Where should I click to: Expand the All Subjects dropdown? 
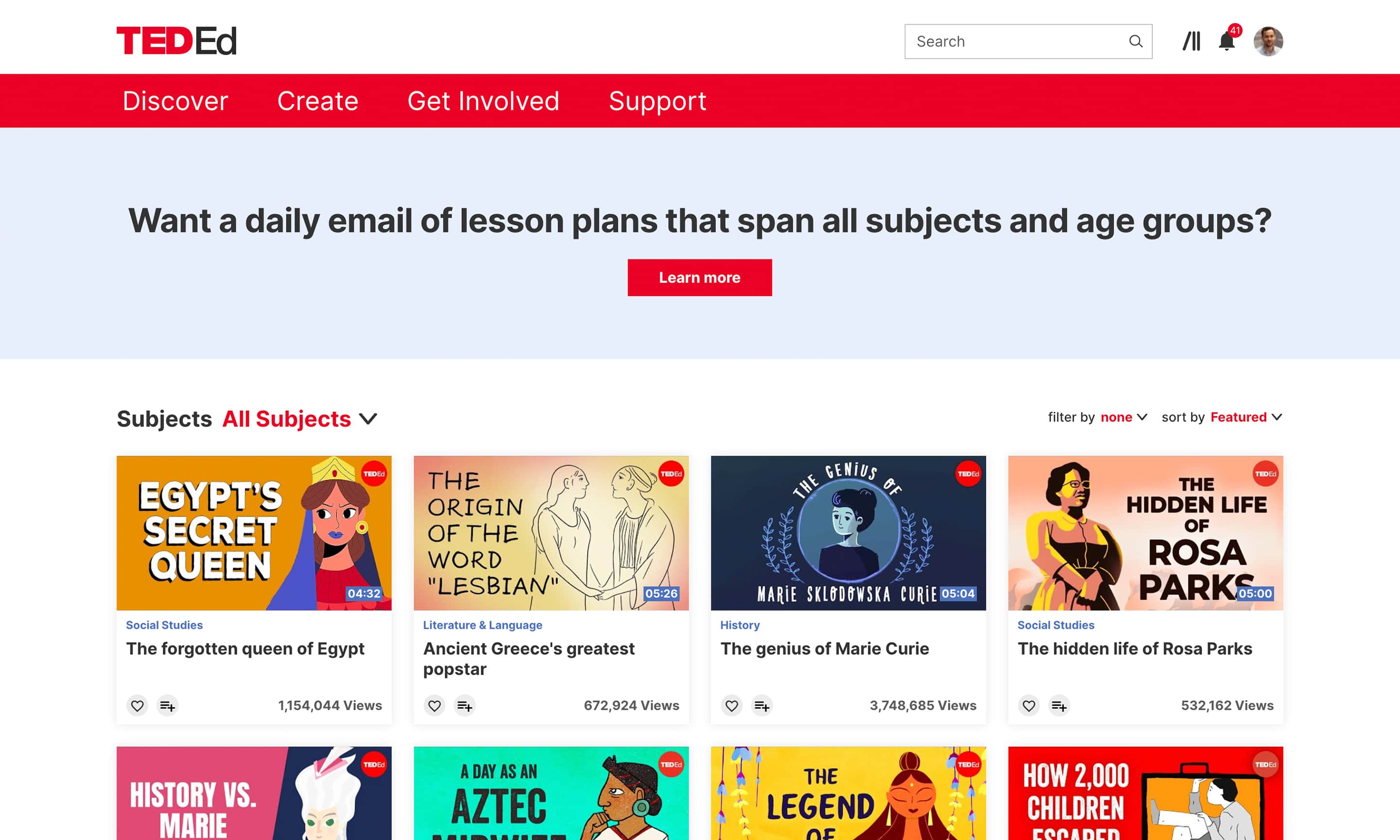click(x=299, y=419)
